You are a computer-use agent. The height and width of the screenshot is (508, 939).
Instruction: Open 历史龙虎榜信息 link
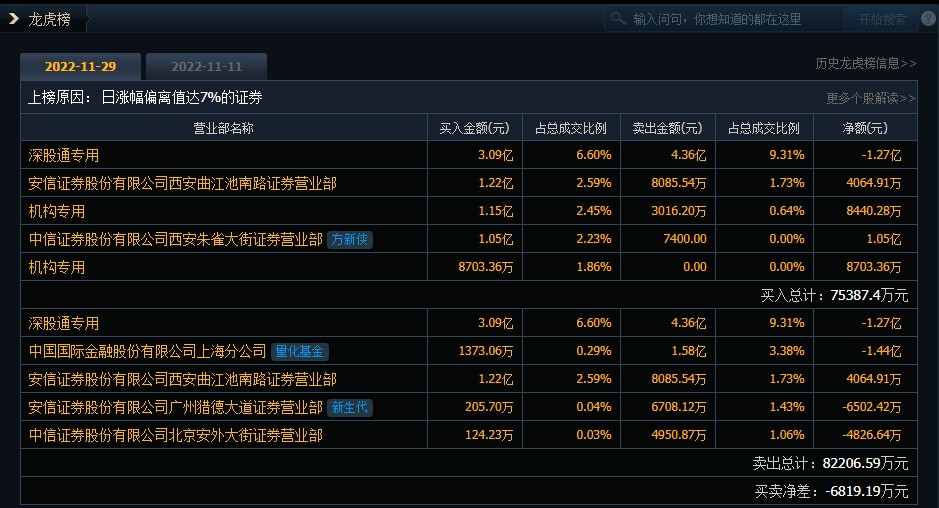click(x=865, y=63)
